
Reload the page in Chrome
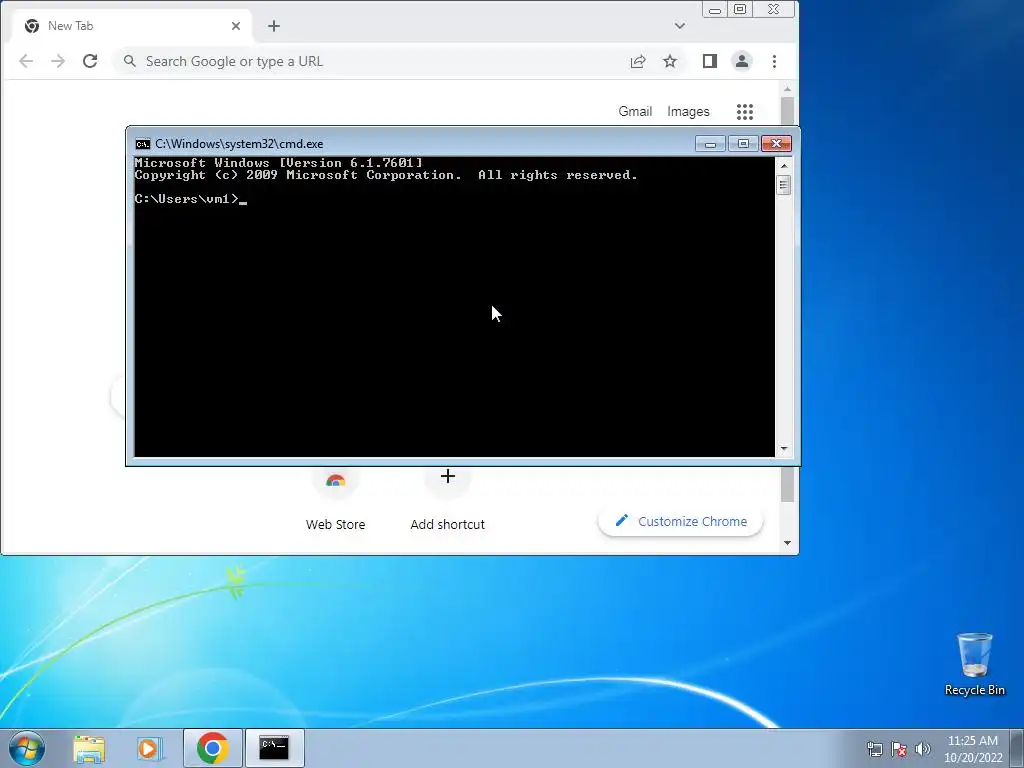90,61
